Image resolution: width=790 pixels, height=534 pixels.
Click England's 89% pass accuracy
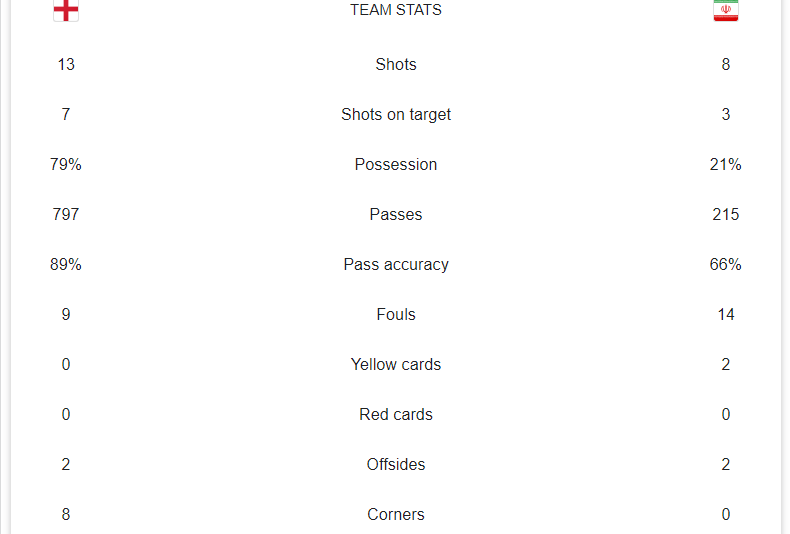coord(66,264)
